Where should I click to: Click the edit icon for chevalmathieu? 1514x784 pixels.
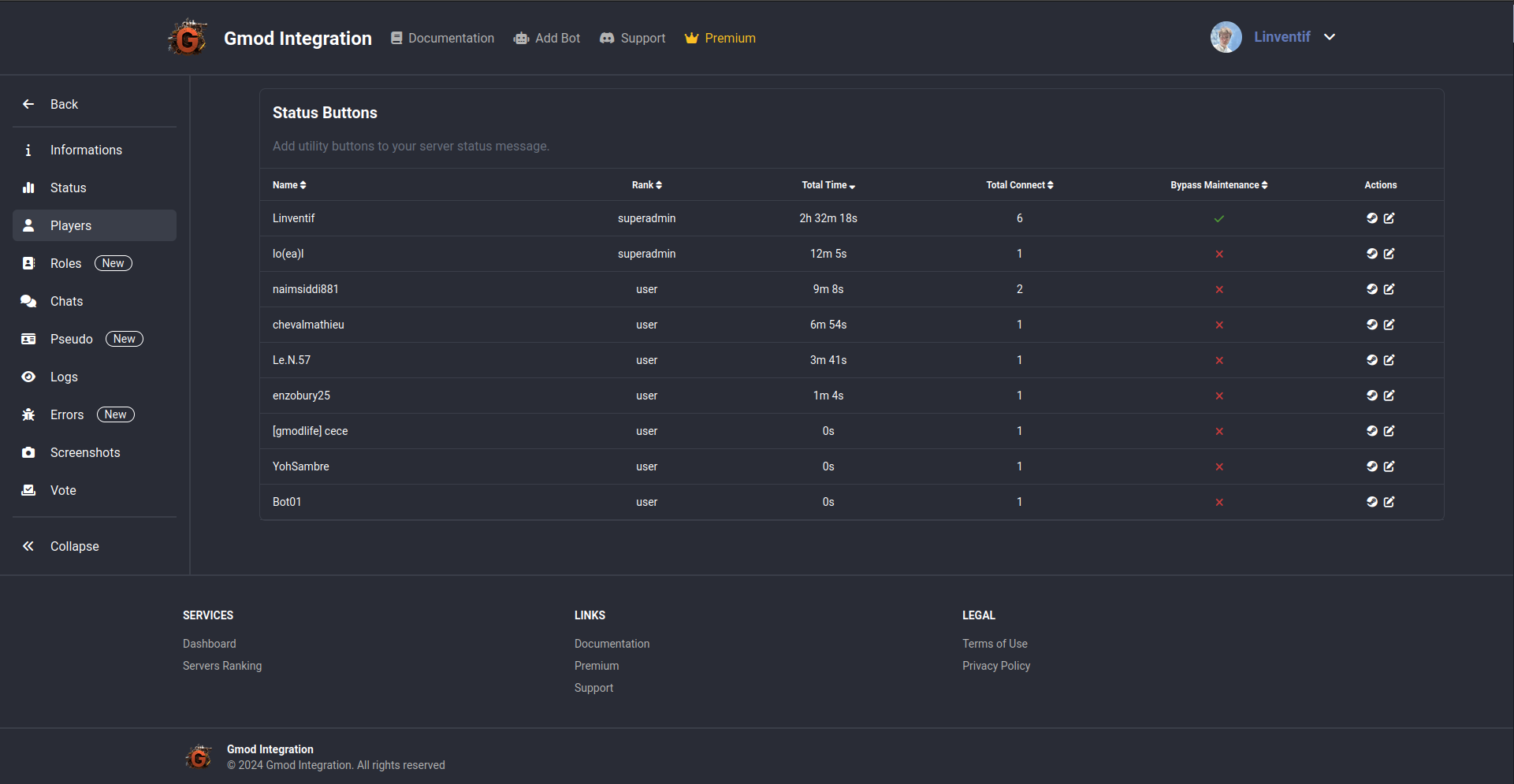click(x=1389, y=325)
